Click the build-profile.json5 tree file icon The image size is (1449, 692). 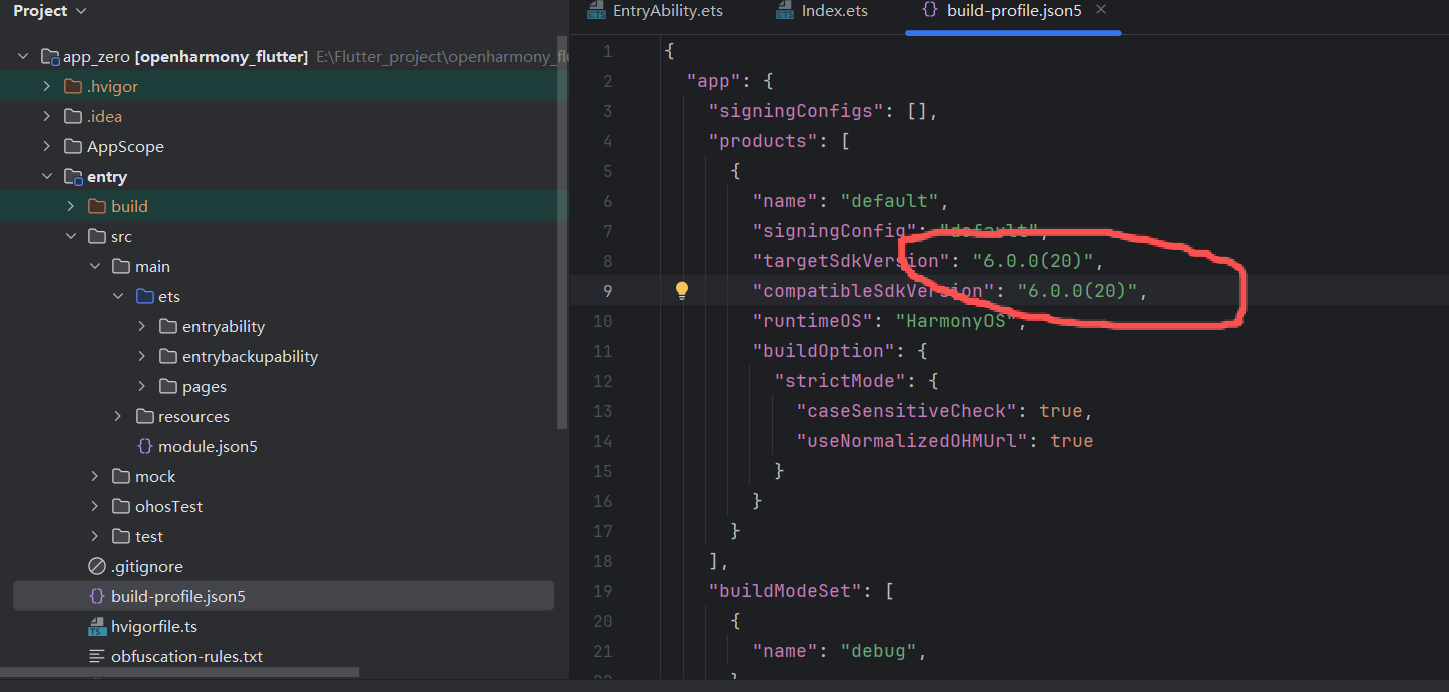point(97,597)
